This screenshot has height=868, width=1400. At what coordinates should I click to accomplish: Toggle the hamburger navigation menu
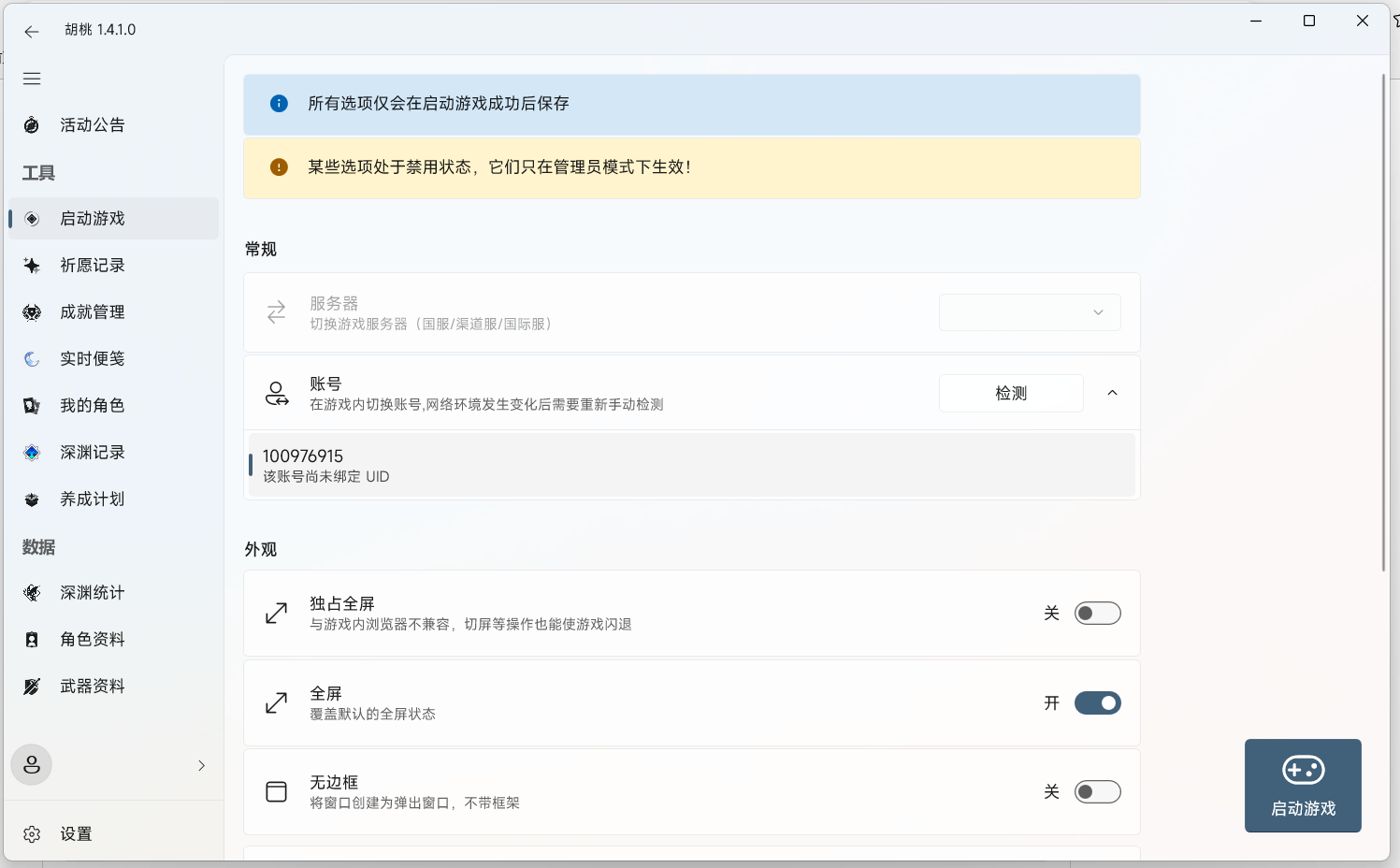tap(31, 79)
